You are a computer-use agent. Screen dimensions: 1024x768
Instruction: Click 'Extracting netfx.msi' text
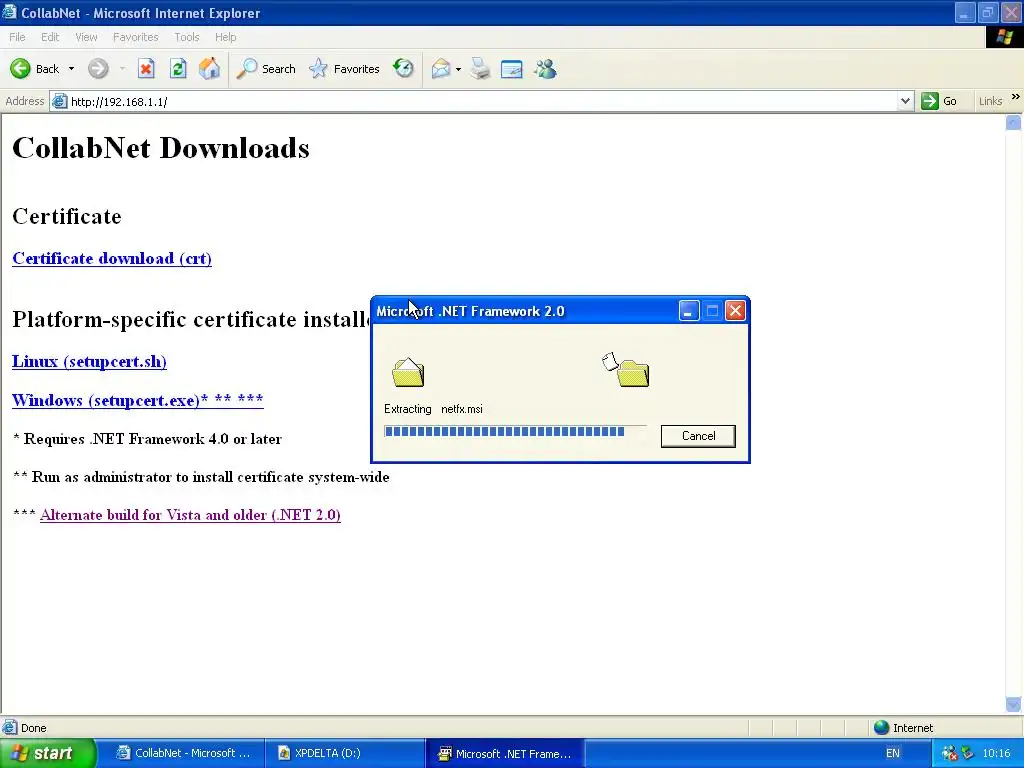[433, 409]
